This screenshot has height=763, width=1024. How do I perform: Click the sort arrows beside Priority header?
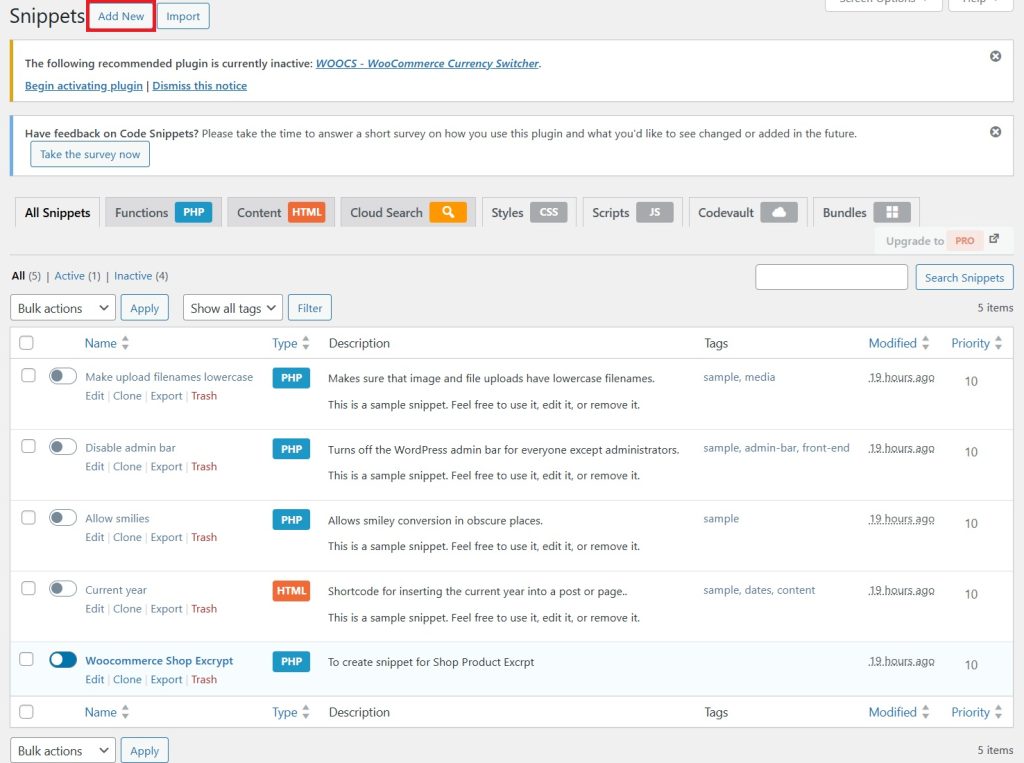[998, 343]
